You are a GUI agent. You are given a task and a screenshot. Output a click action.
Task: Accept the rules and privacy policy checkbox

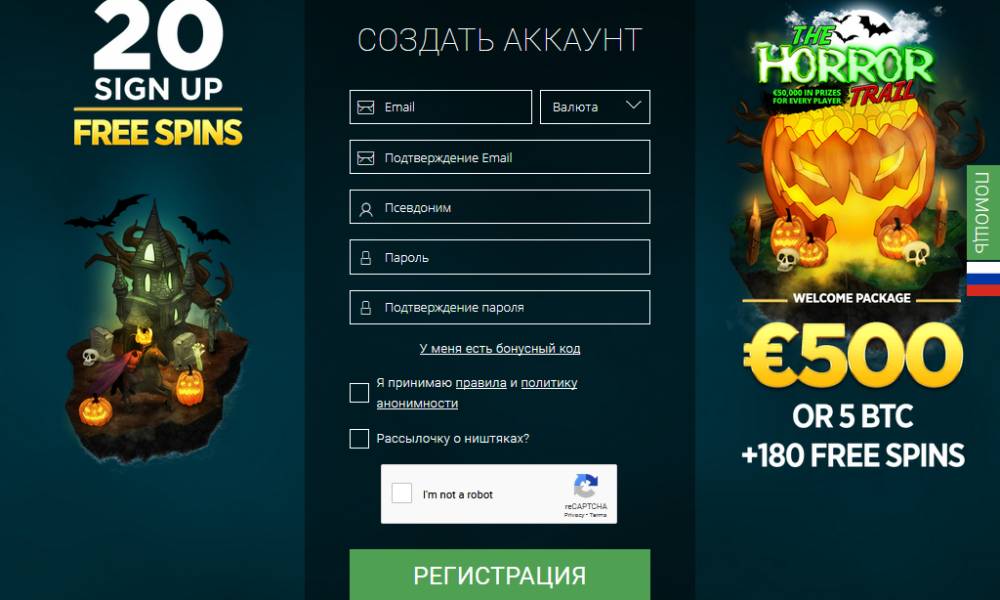[359, 393]
